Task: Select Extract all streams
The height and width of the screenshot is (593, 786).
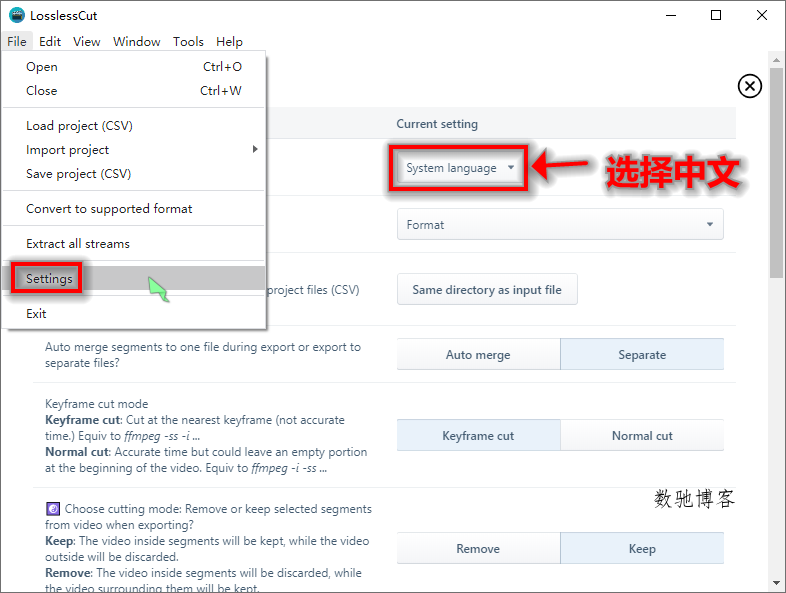Action: 134,244
